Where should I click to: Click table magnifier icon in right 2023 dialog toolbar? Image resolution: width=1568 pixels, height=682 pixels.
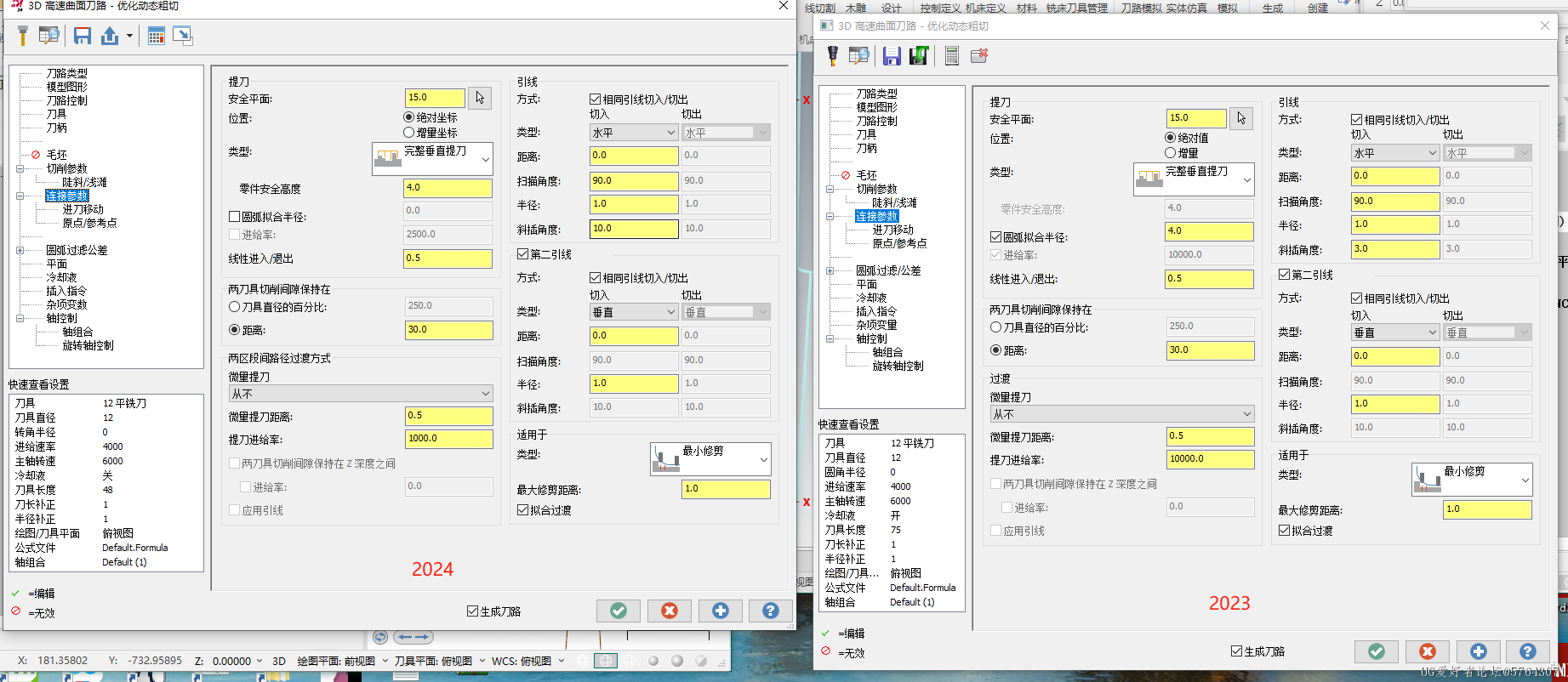(859, 55)
